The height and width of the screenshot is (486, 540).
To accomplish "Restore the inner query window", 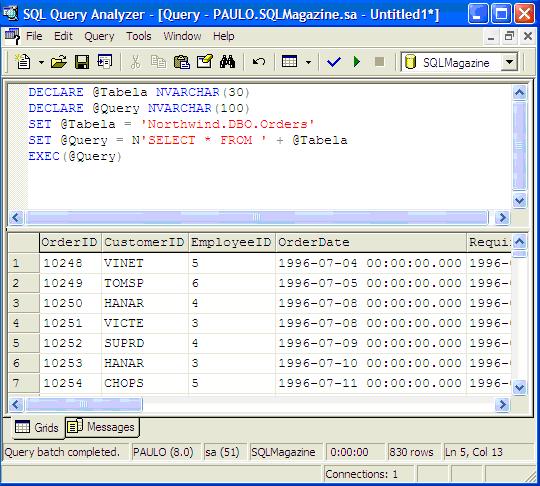I will pyautogui.click(x=509, y=36).
